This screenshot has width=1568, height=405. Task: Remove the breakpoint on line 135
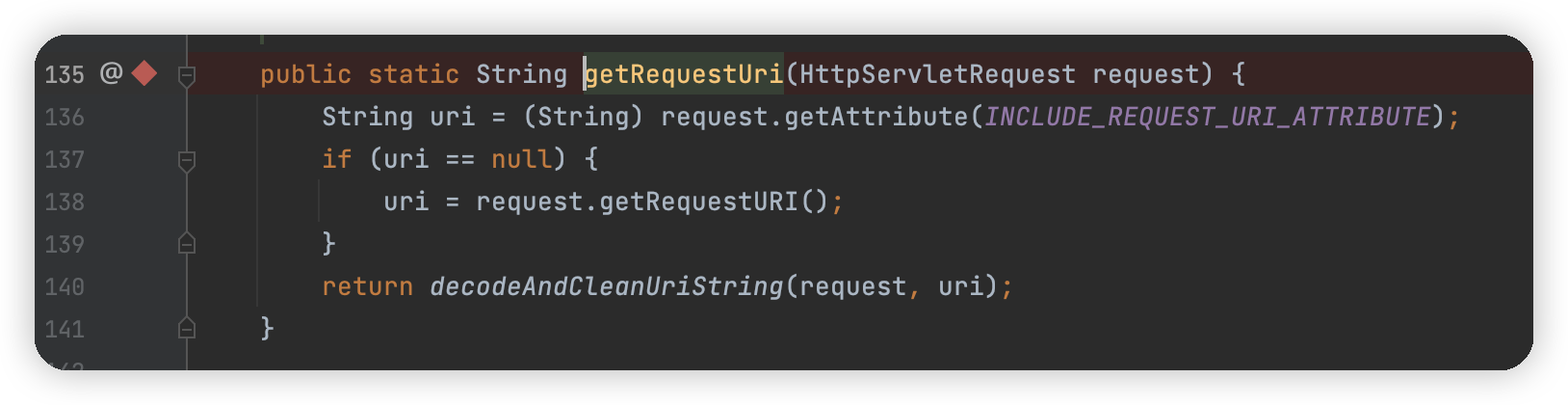pyautogui.click(x=144, y=73)
